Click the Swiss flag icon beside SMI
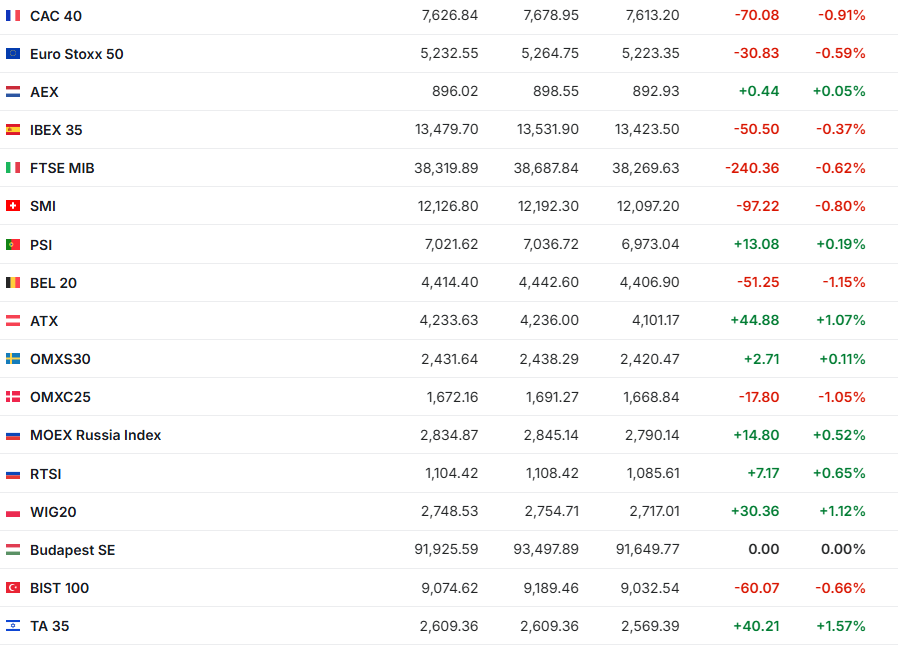This screenshot has height=650, width=898. coord(13,206)
